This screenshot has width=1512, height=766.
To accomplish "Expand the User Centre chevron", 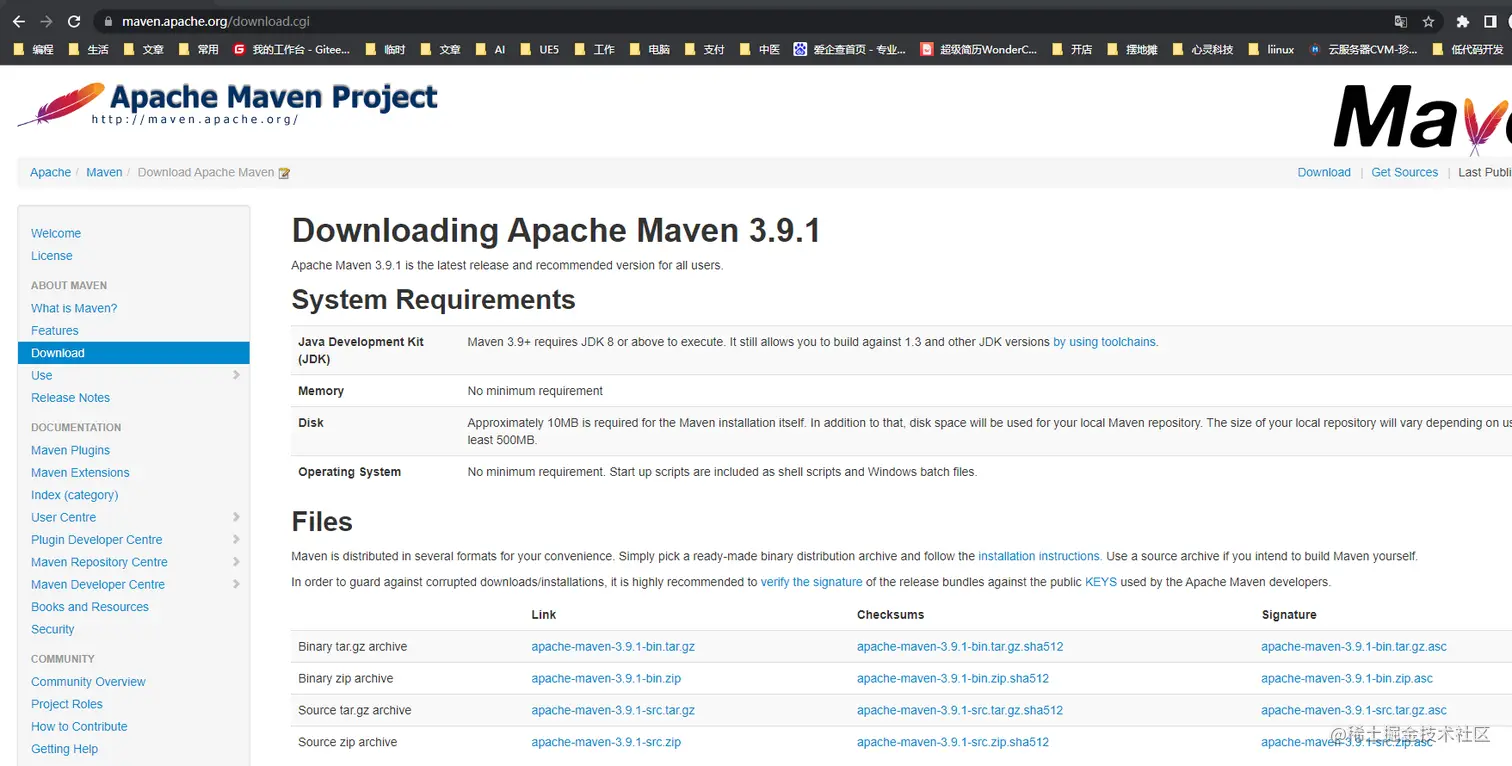I will pos(236,517).
